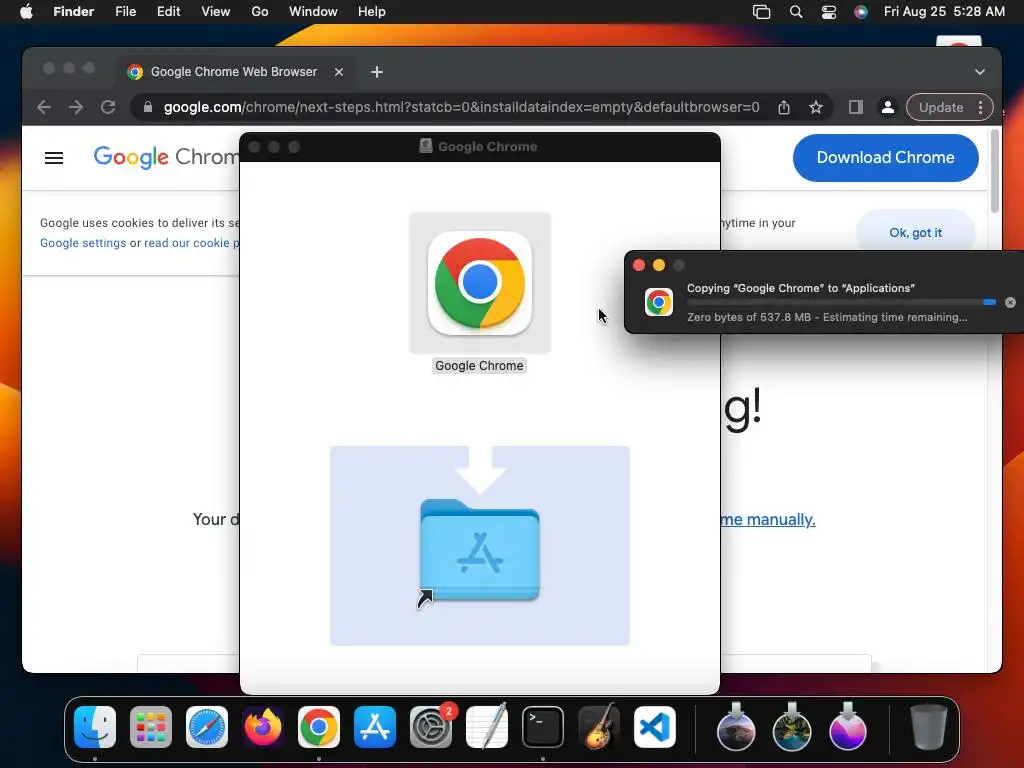Click the Chrome icon in the copy dialog
Image resolution: width=1024 pixels, height=768 pixels.
click(x=658, y=302)
